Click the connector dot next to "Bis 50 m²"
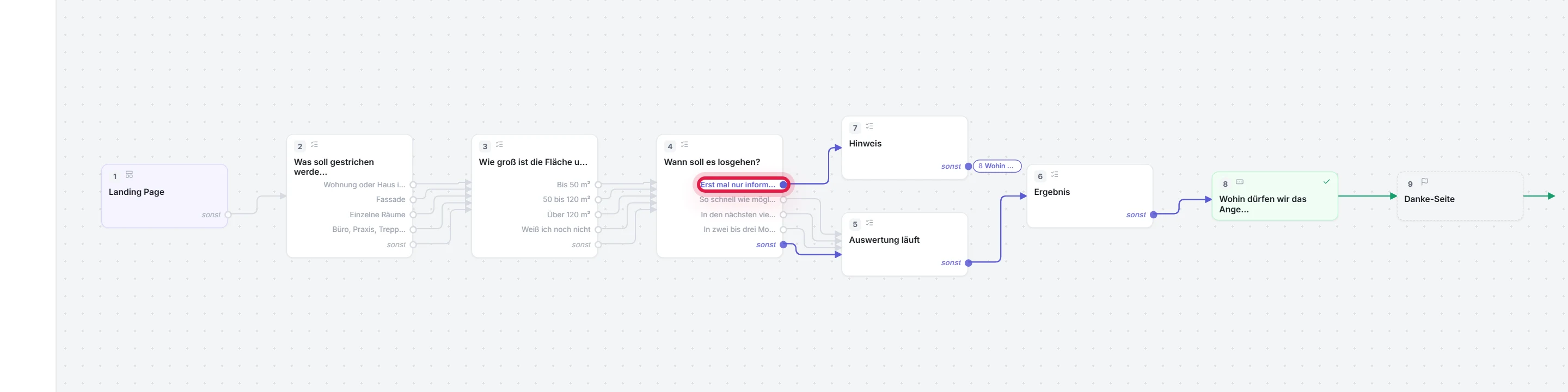The image size is (1568, 392). tap(598, 185)
